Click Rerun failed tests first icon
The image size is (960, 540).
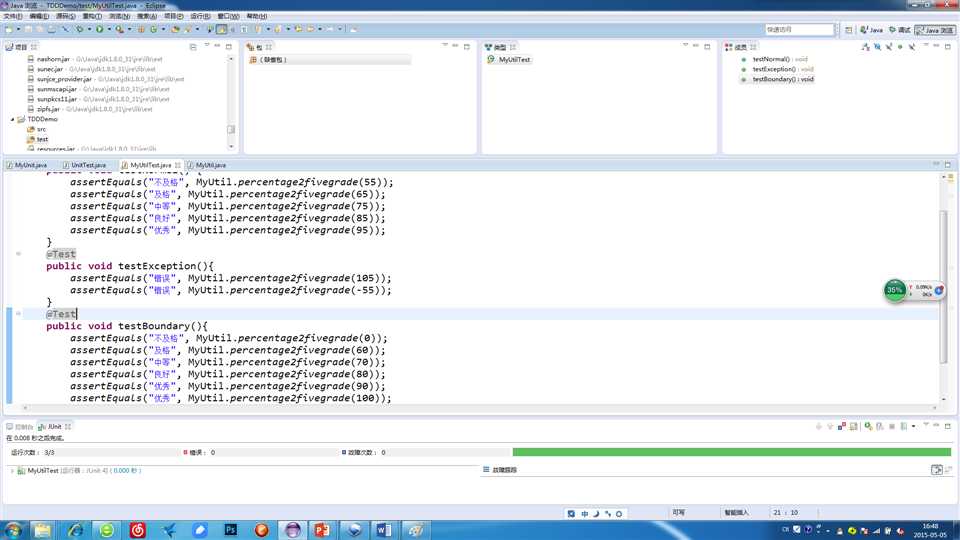879,426
